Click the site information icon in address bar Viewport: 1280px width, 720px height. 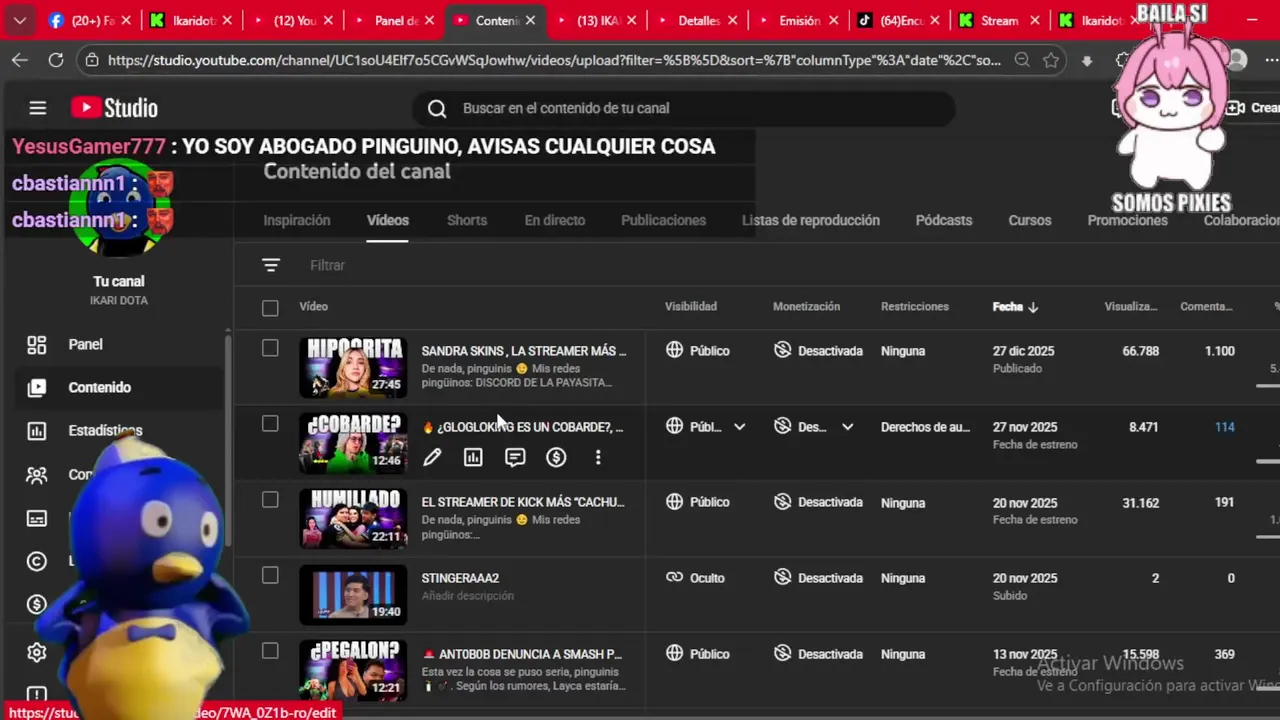point(92,60)
